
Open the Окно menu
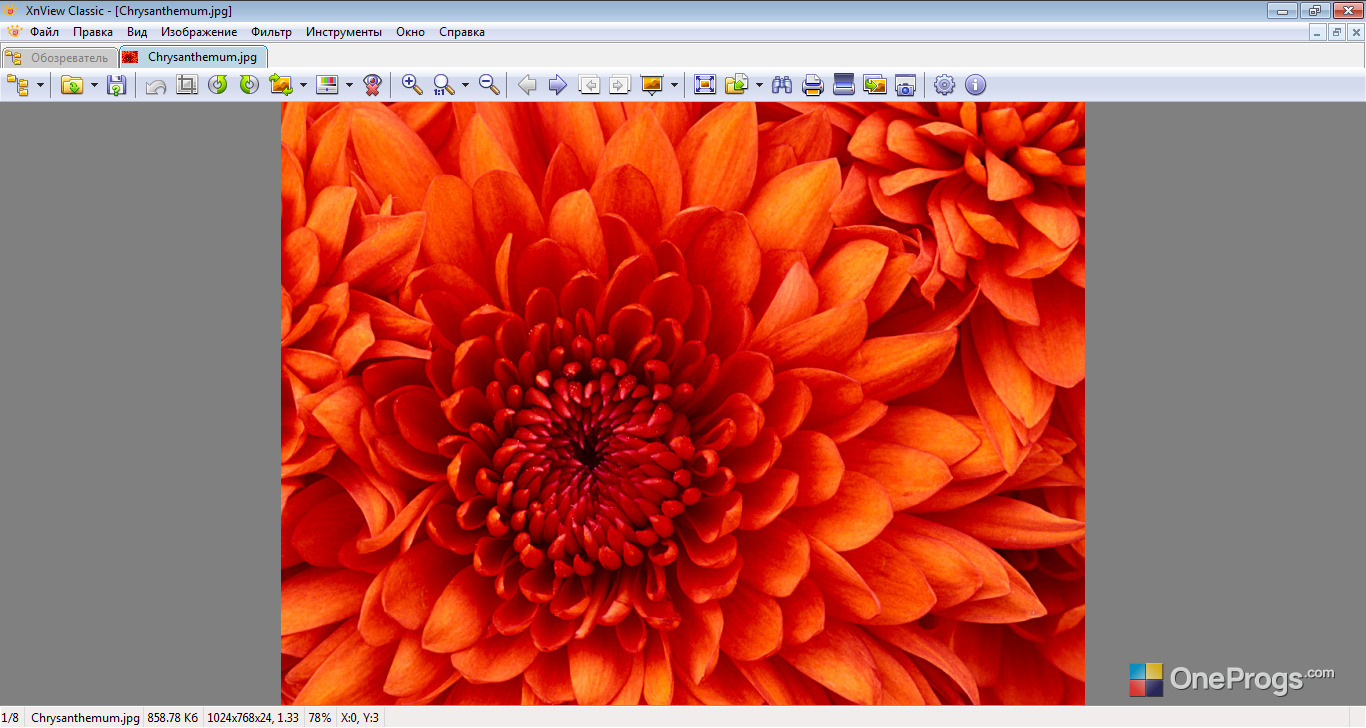[x=410, y=32]
